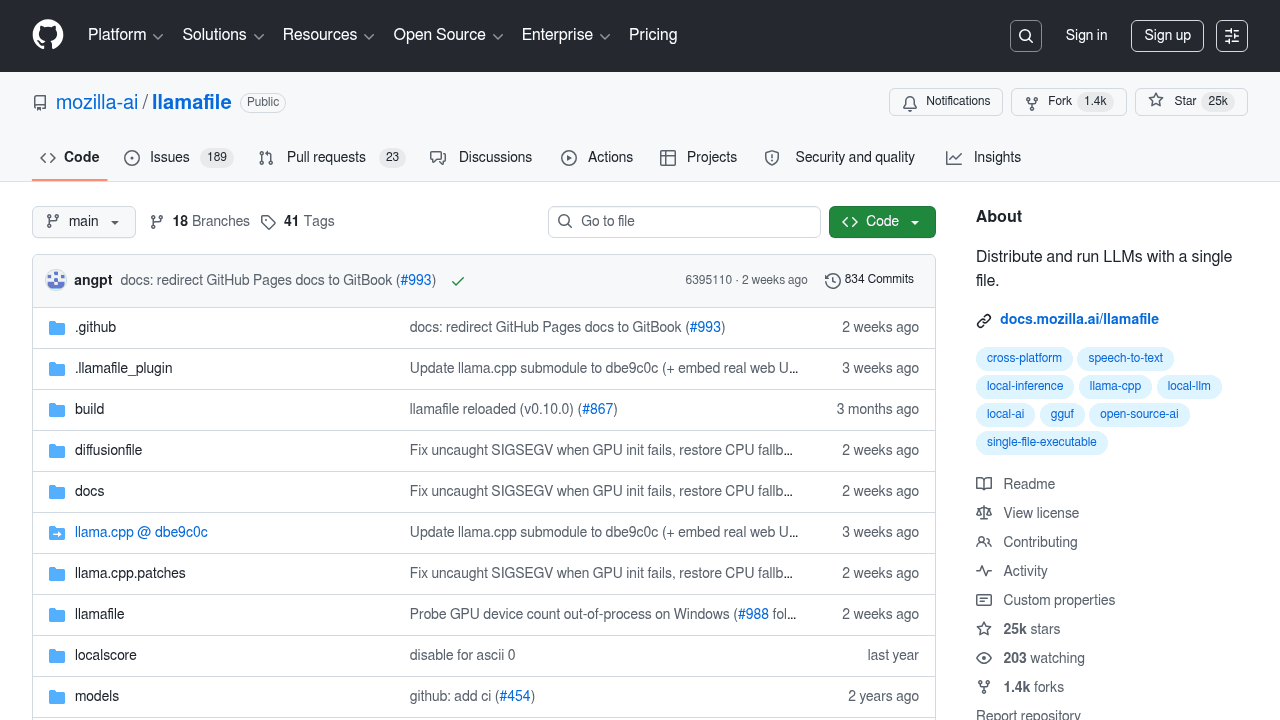This screenshot has width=1280, height=720.
Task: Go to the Pricing page
Action: (653, 35)
